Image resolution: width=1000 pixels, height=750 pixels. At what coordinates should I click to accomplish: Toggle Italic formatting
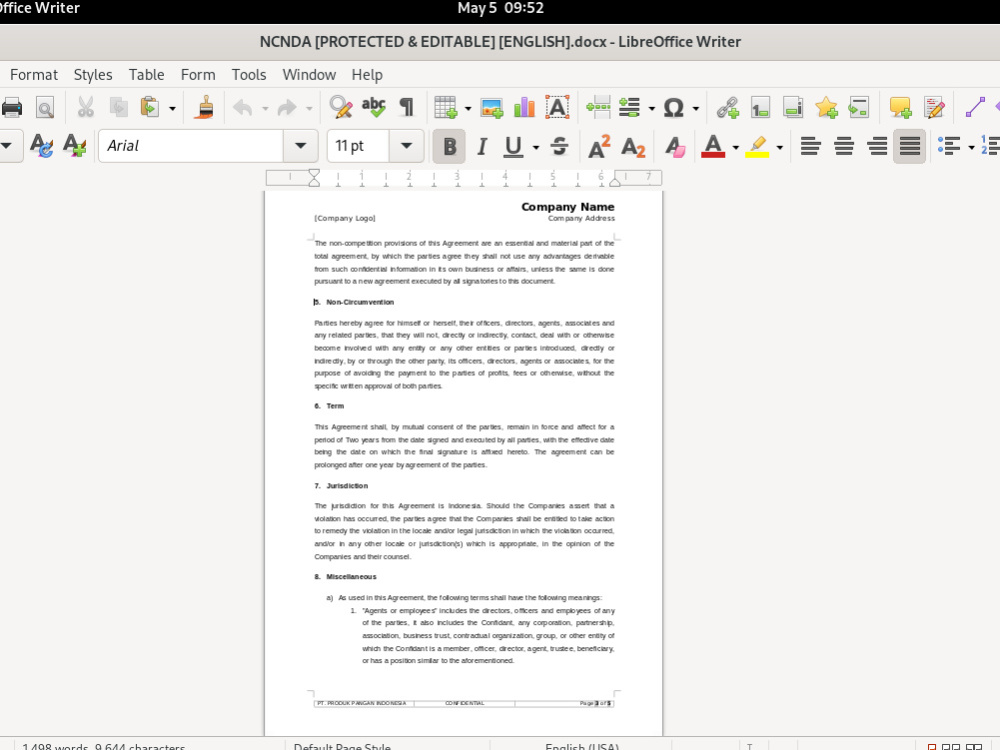(482, 147)
